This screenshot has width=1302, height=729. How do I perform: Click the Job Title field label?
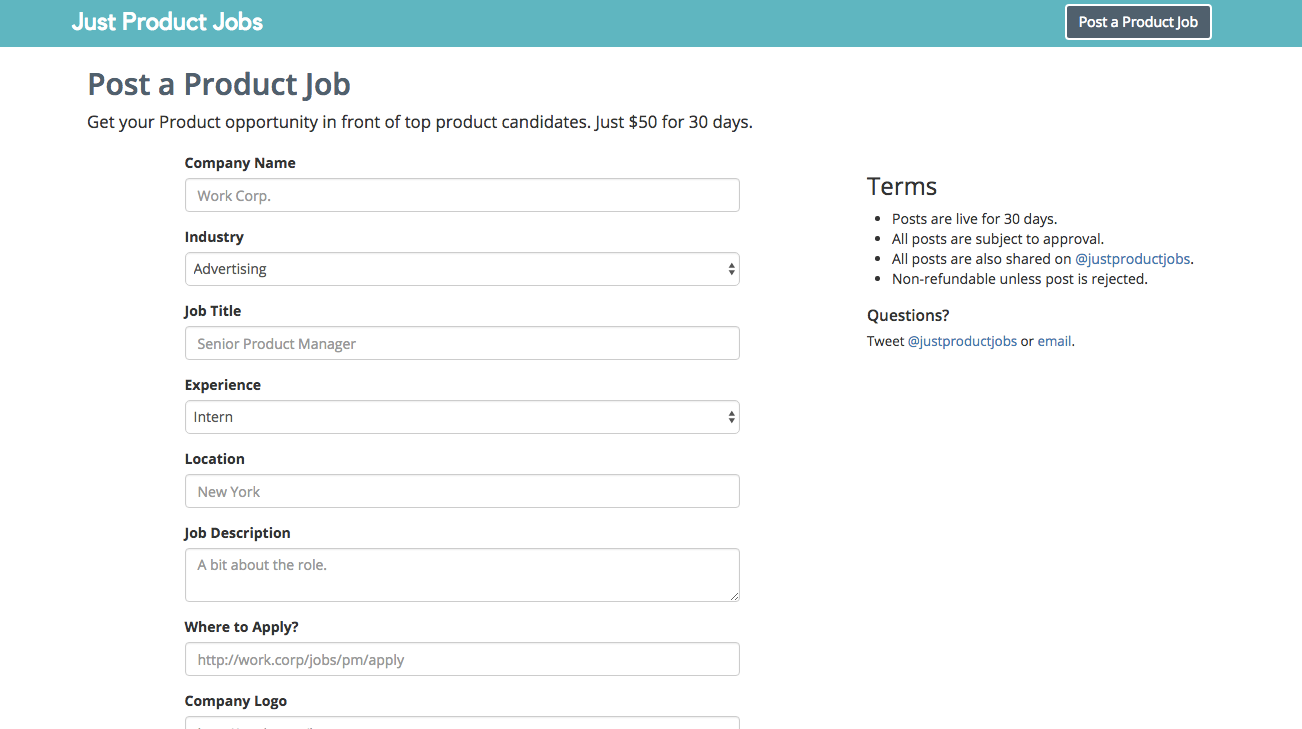click(213, 311)
